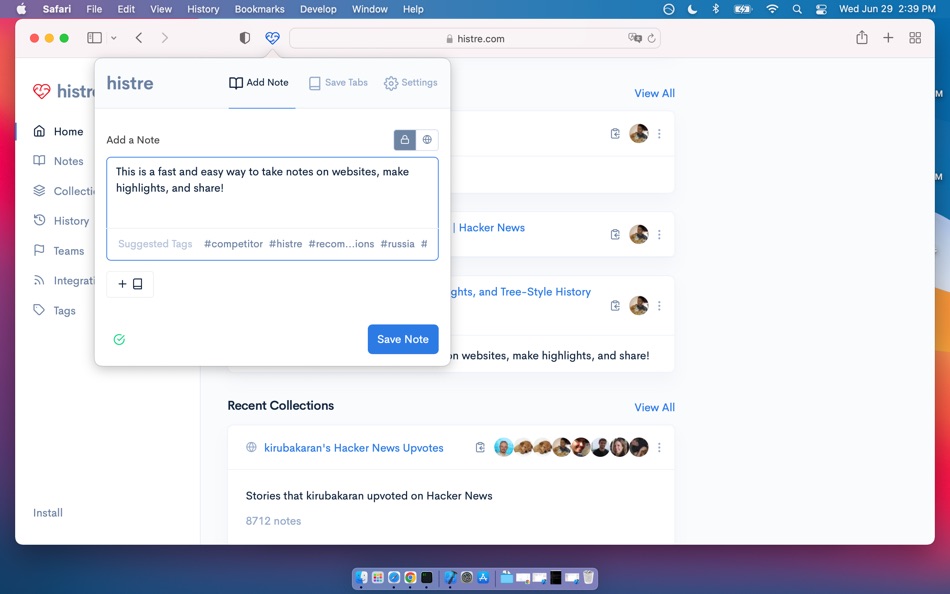Open the Settings tab in popup

(x=410, y=82)
